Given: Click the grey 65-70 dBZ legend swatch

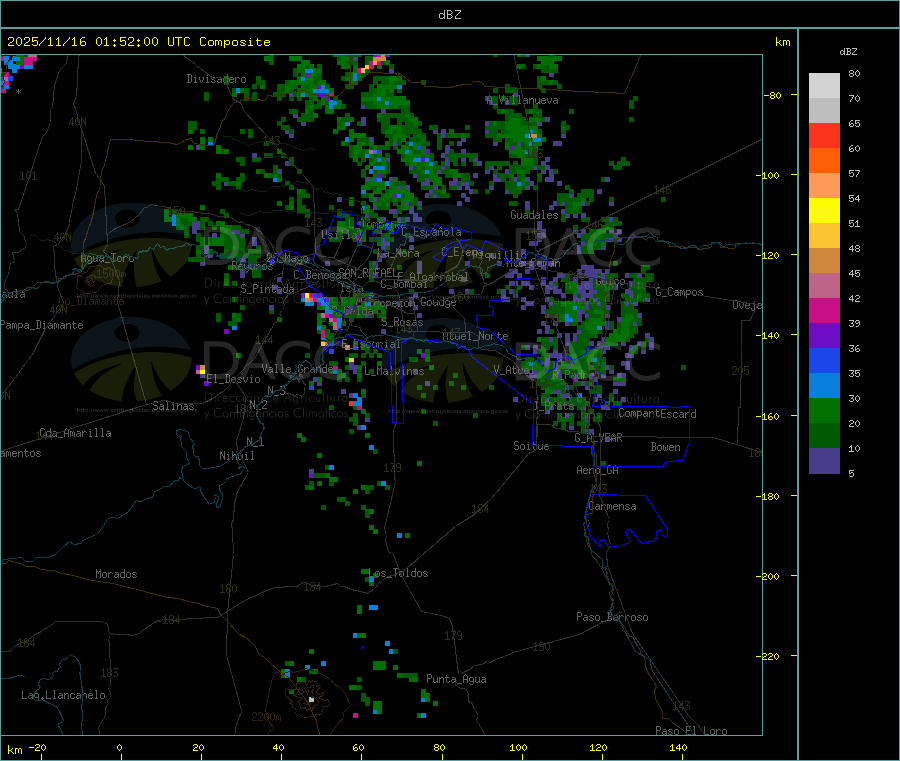Looking at the screenshot, I should [x=824, y=110].
